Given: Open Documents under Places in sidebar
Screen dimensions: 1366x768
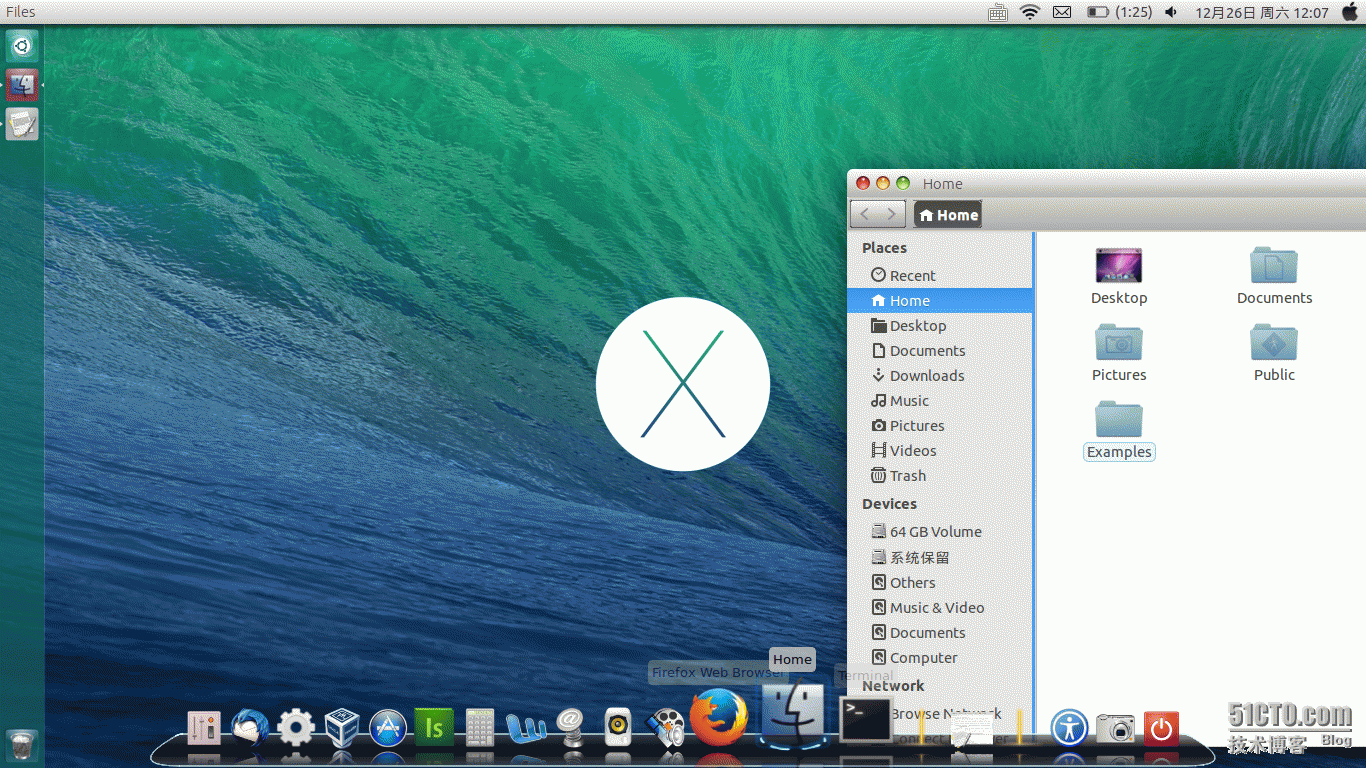Looking at the screenshot, I should (939, 350).
